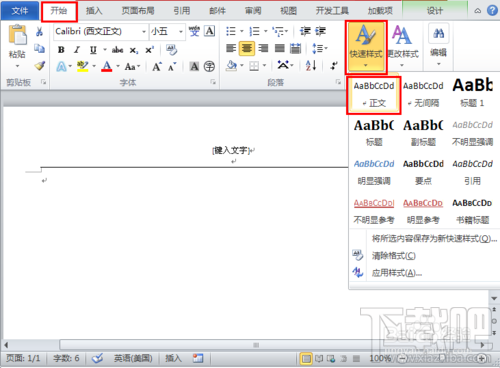Toggle center alignment

click(247, 48)
